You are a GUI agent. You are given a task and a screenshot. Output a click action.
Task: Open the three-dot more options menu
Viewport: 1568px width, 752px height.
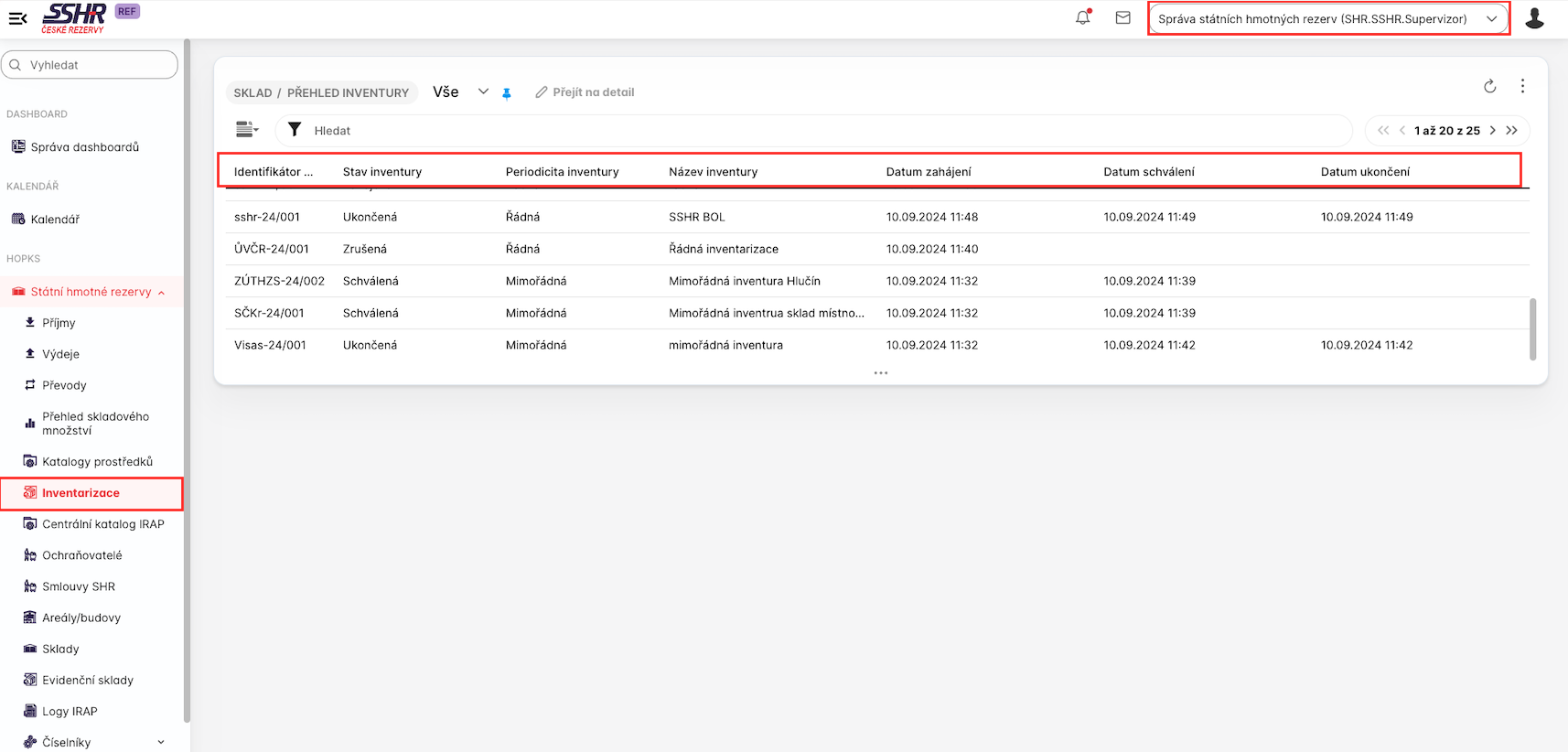click(1522, 86)
